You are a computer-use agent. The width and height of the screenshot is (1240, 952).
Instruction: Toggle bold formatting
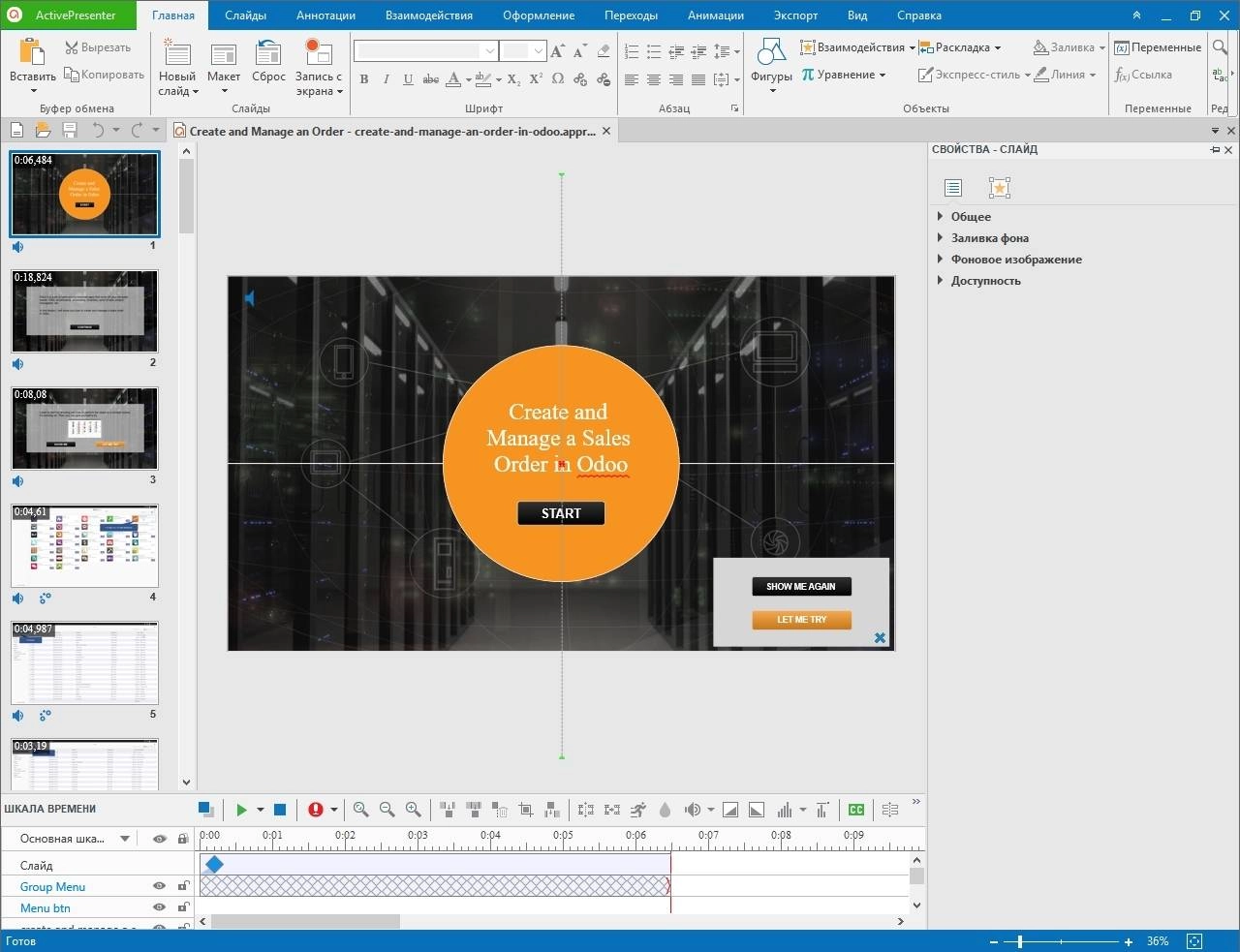coord(364,79)
